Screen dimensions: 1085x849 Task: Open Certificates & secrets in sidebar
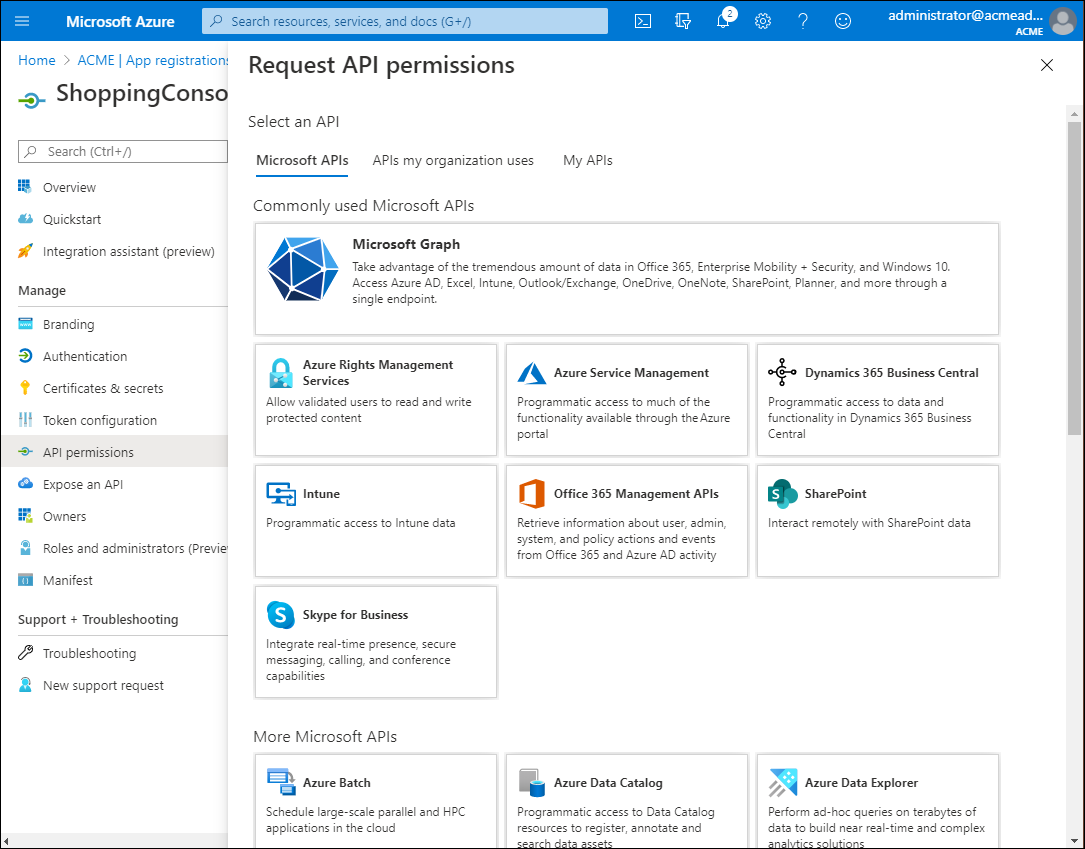(x=102, y=388)
